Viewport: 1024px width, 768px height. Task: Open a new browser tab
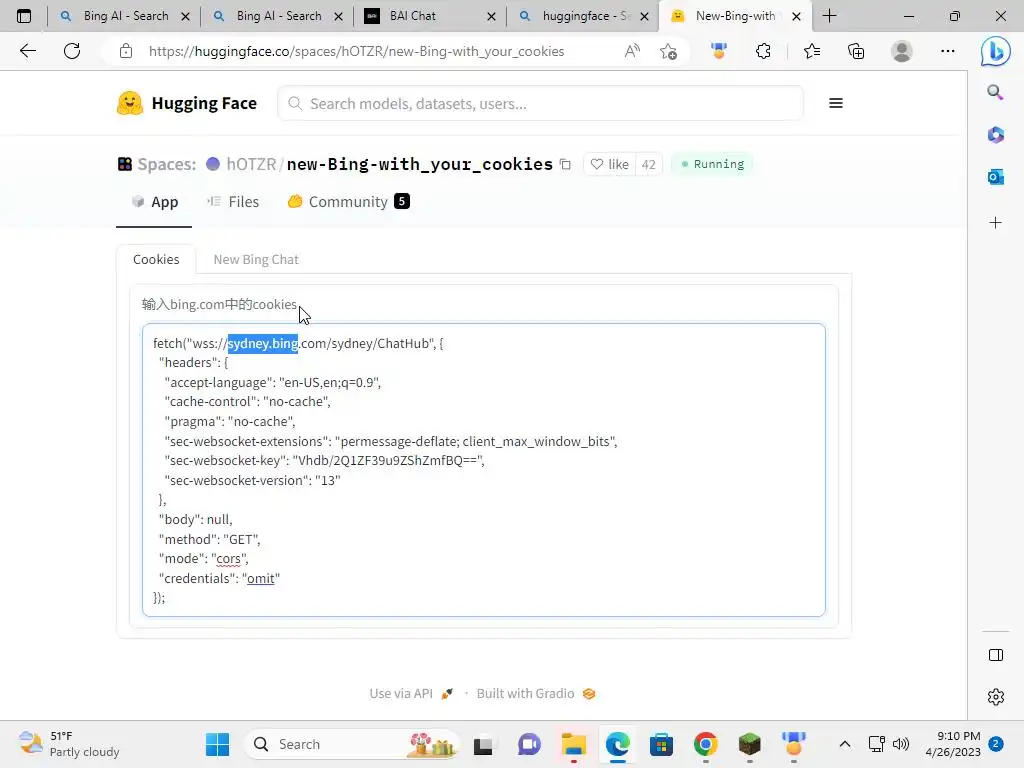point(829,16)
